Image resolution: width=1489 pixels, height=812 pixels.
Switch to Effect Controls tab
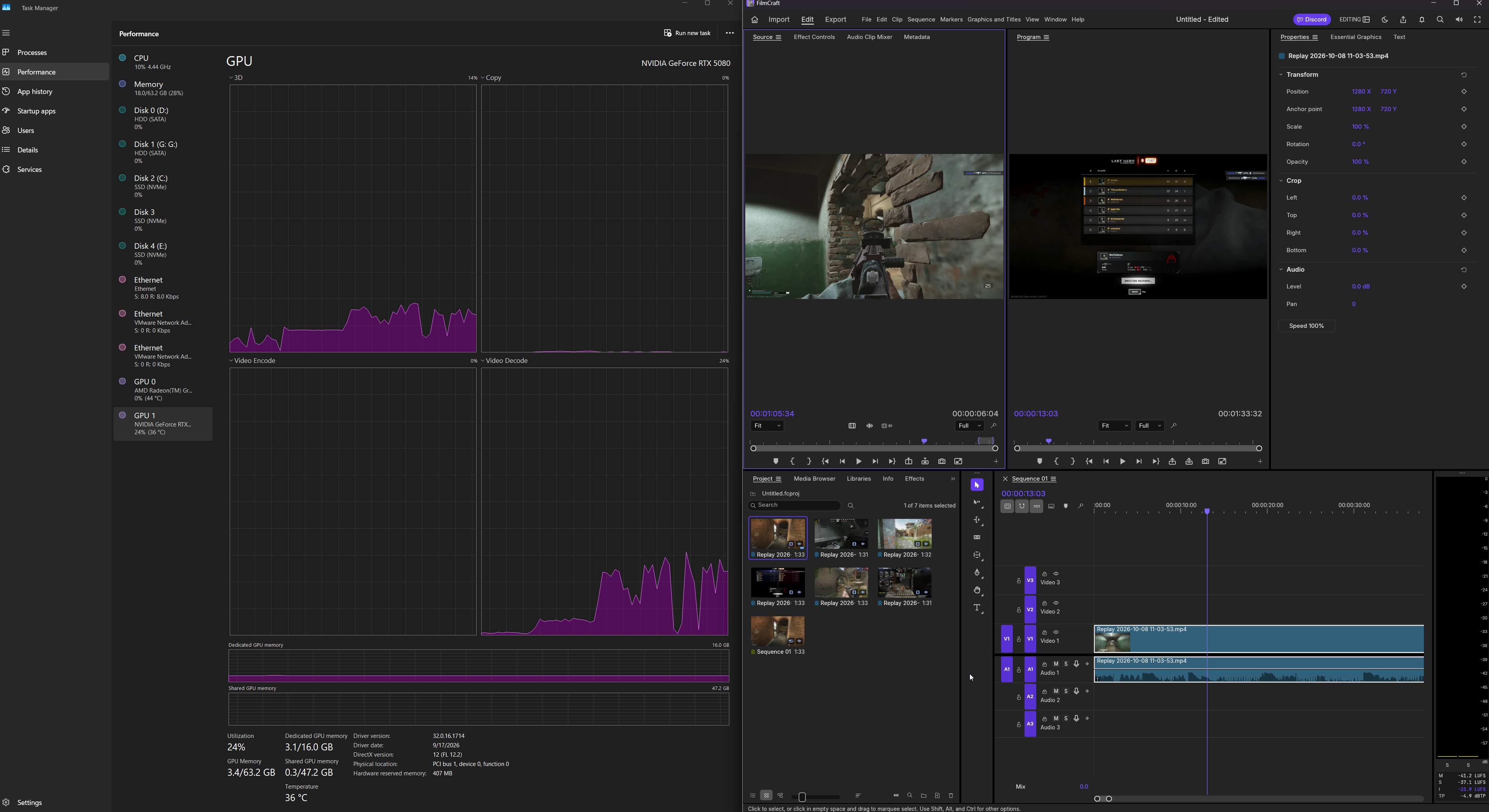[x=814, y=37]
